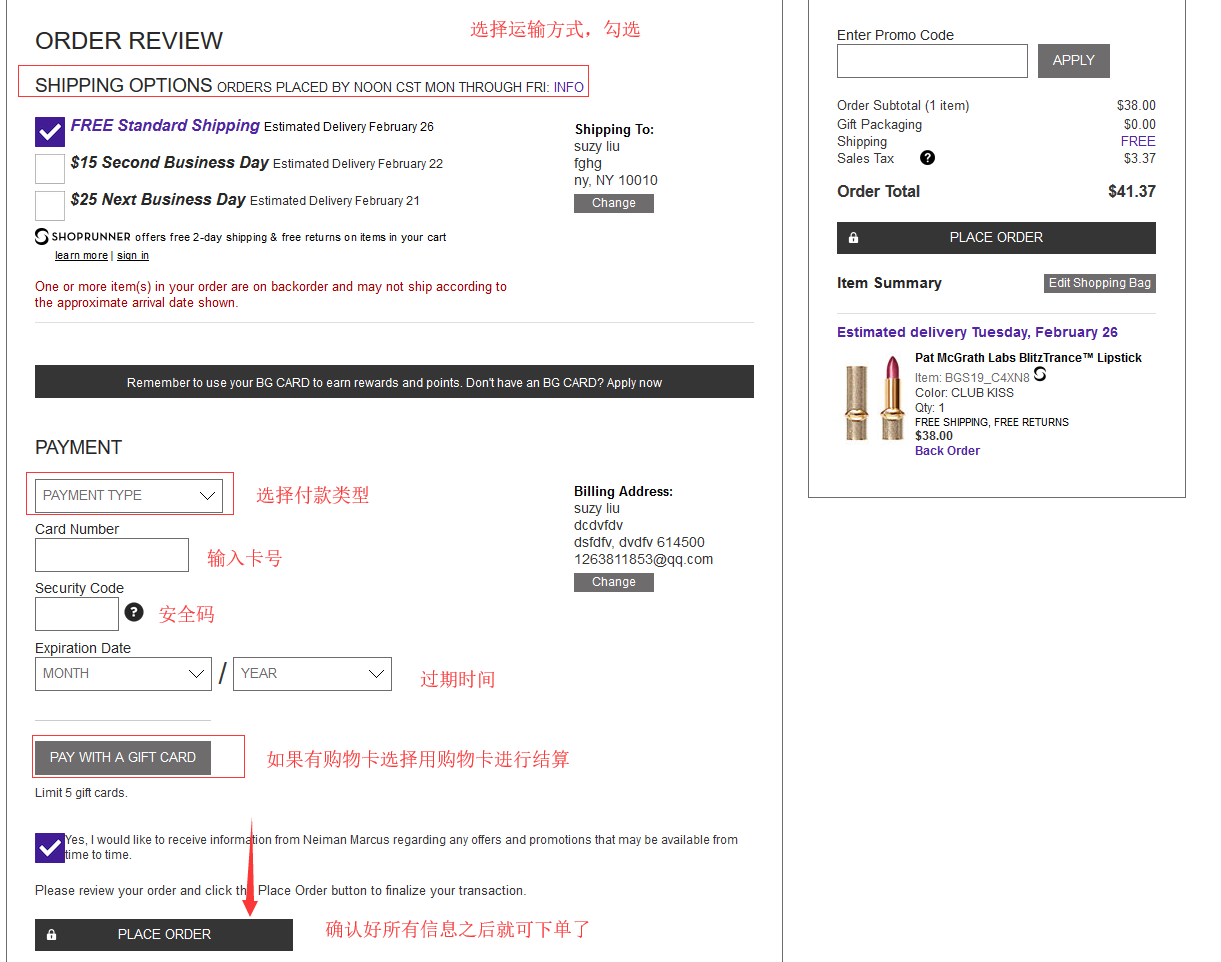Open the PAYMENT TYPE dropdown

click(x=129, y=495)
